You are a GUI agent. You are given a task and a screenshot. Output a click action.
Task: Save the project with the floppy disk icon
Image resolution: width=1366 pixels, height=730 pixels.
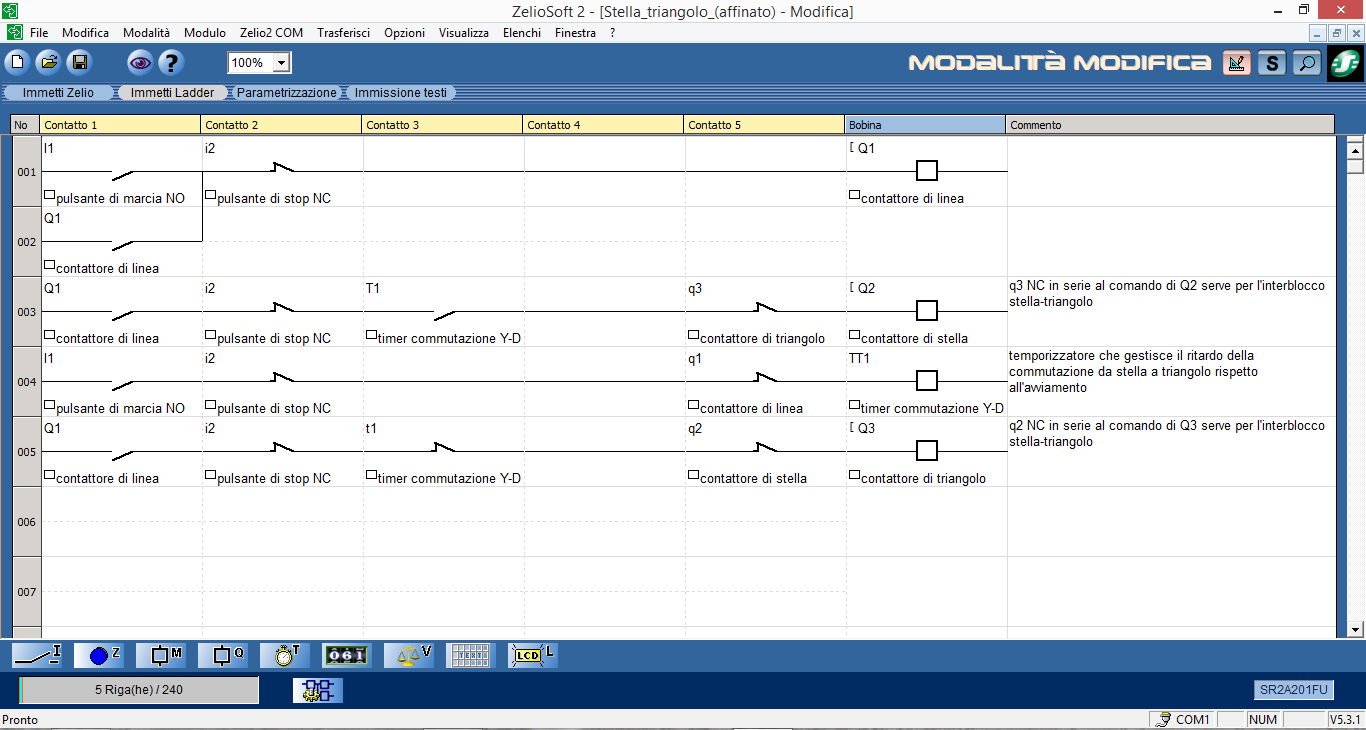[x=79, y=63]
